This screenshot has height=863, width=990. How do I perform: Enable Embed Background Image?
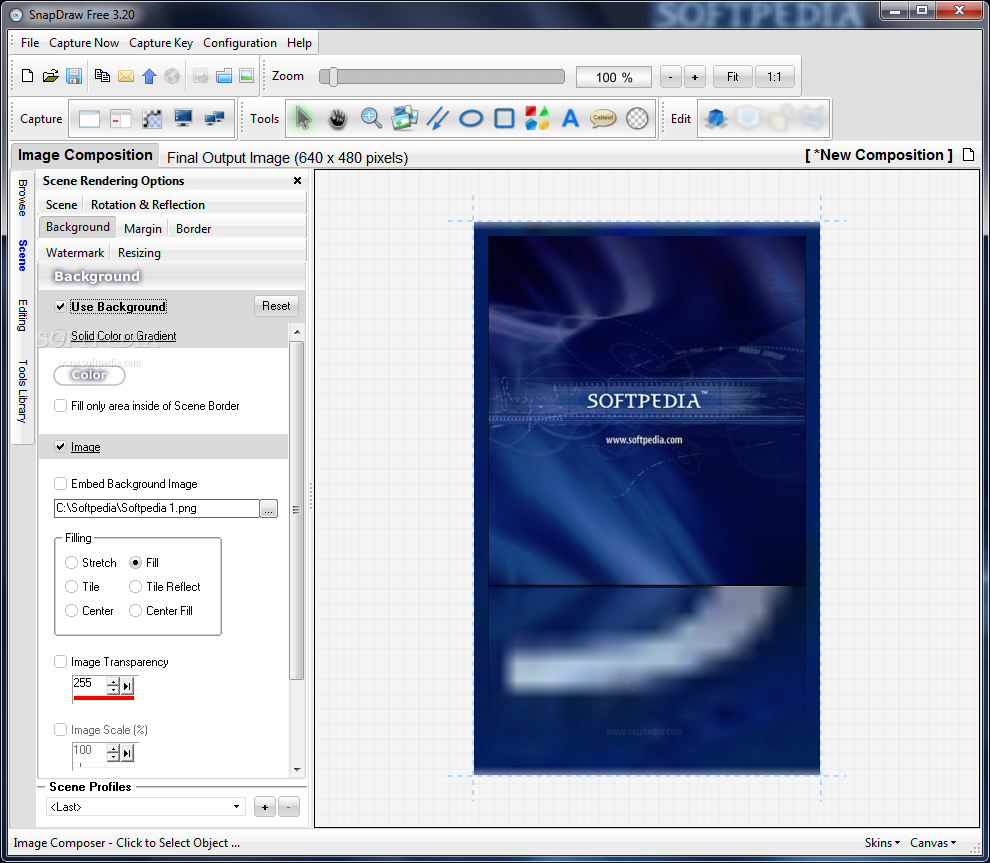[x=60, y=484]
